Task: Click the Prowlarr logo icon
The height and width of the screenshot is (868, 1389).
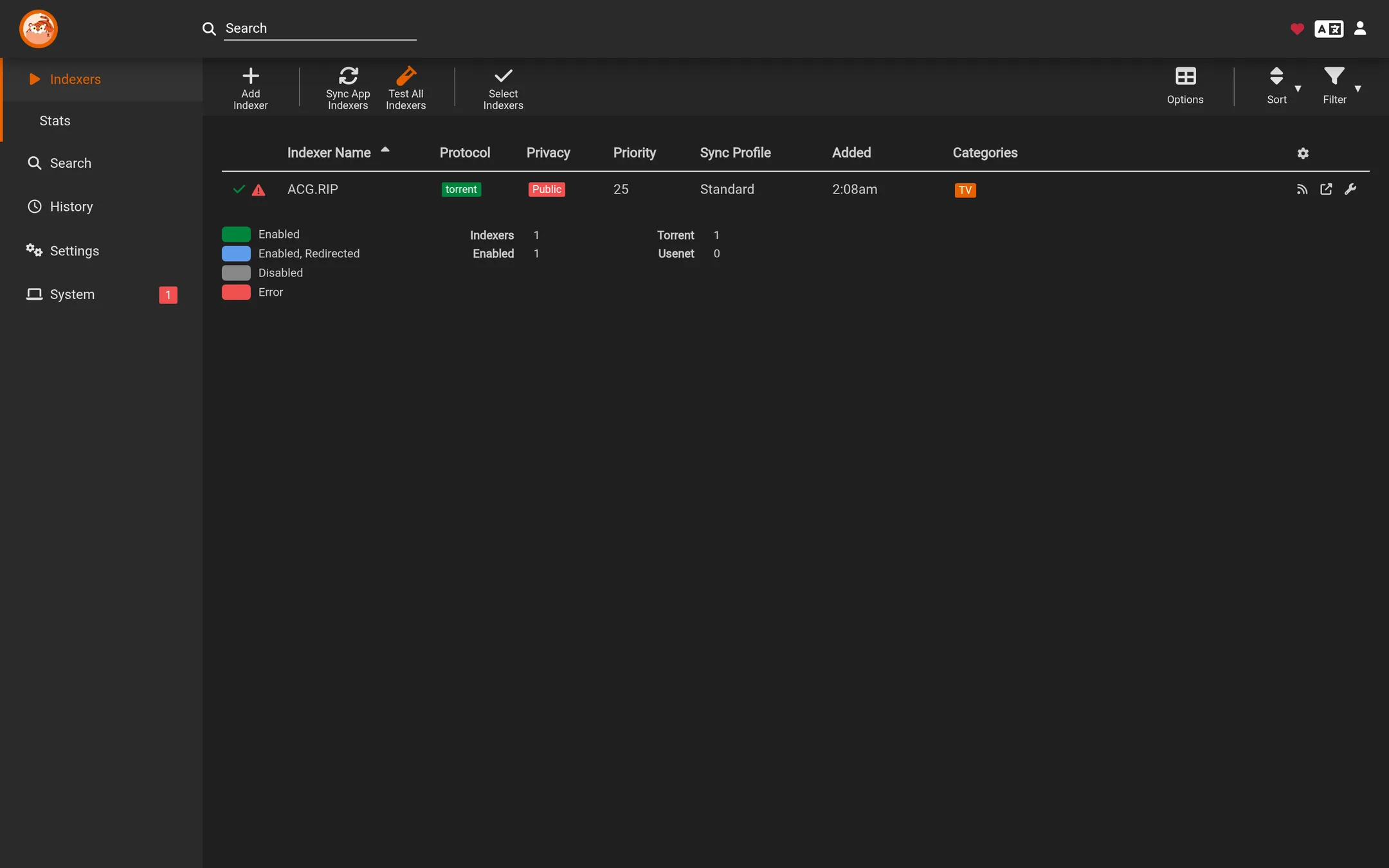Action: 39,28
